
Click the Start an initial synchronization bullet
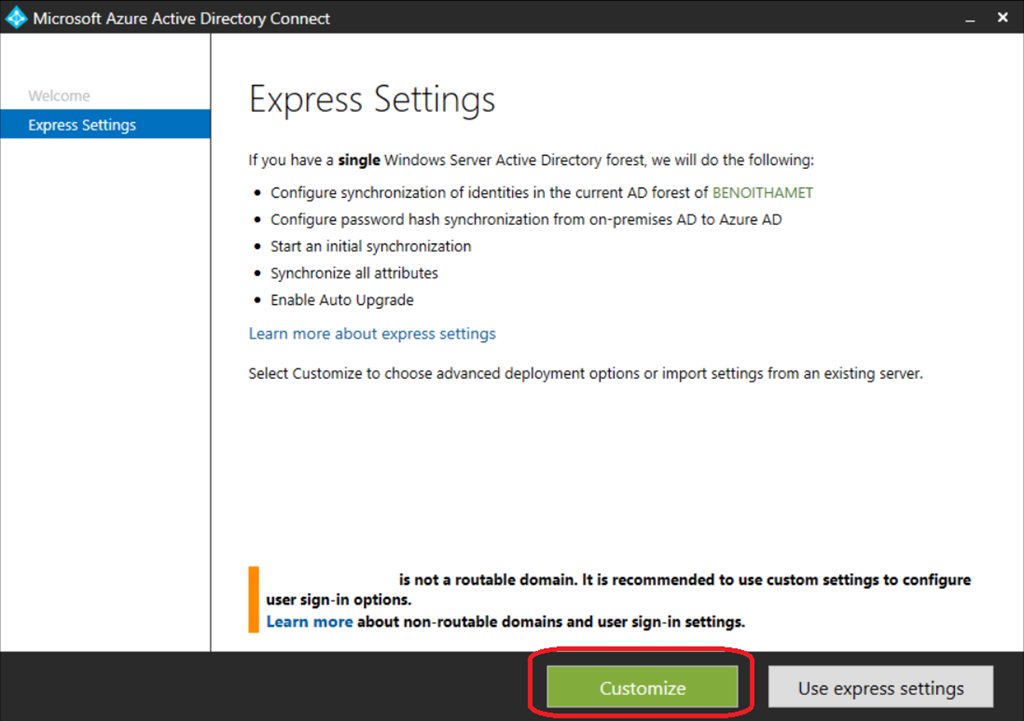370,246
